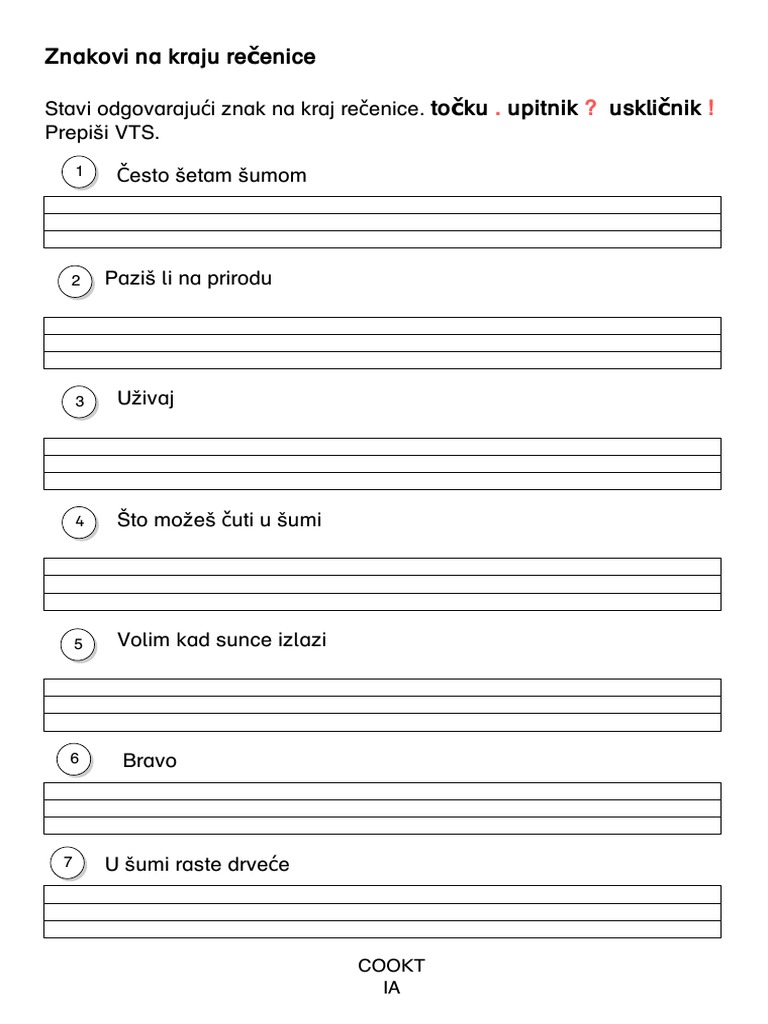Click the numbered circle 1

pos(78,173)
